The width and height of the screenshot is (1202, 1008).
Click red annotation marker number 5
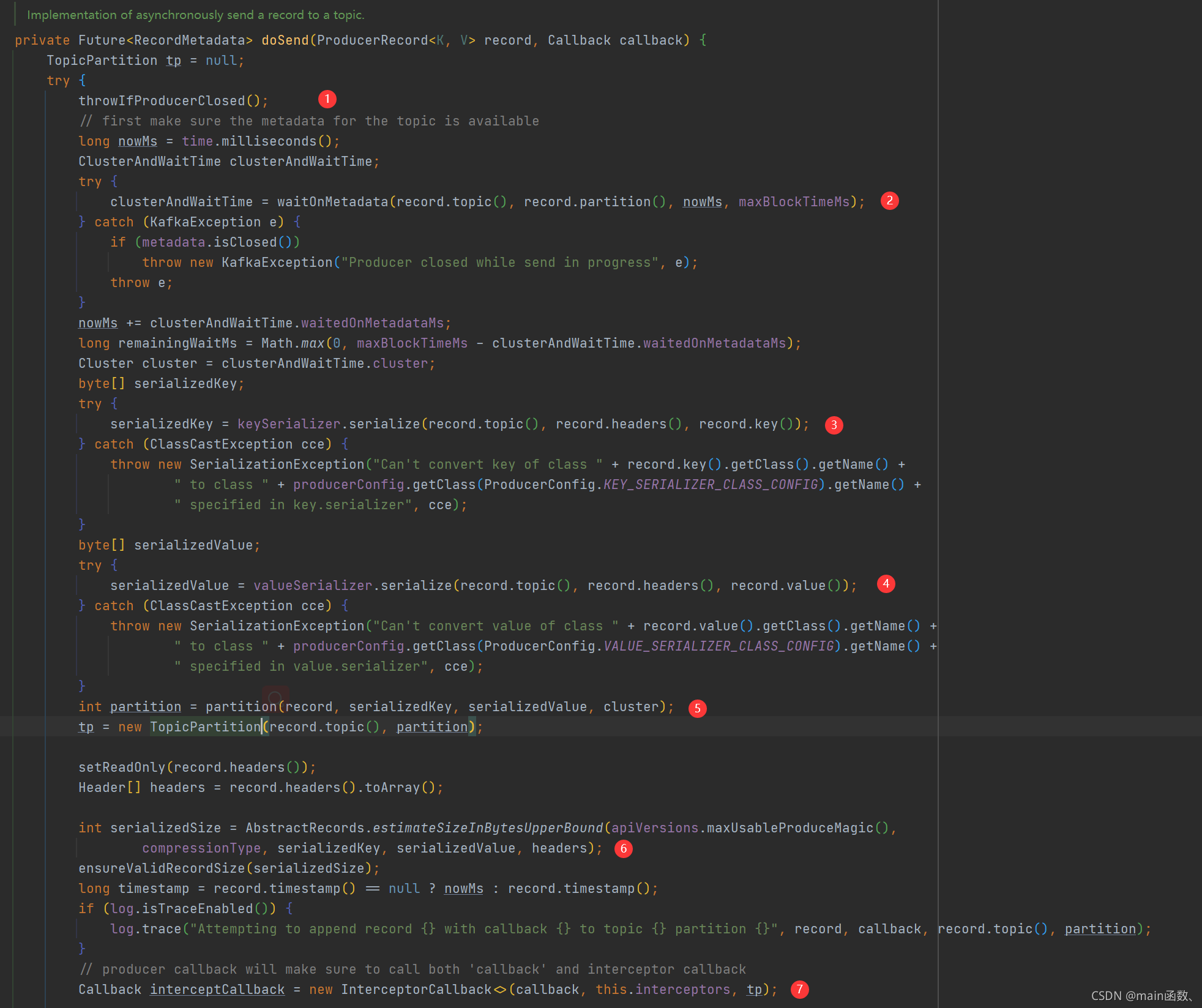pyautogui.click(x=697, y=708)
